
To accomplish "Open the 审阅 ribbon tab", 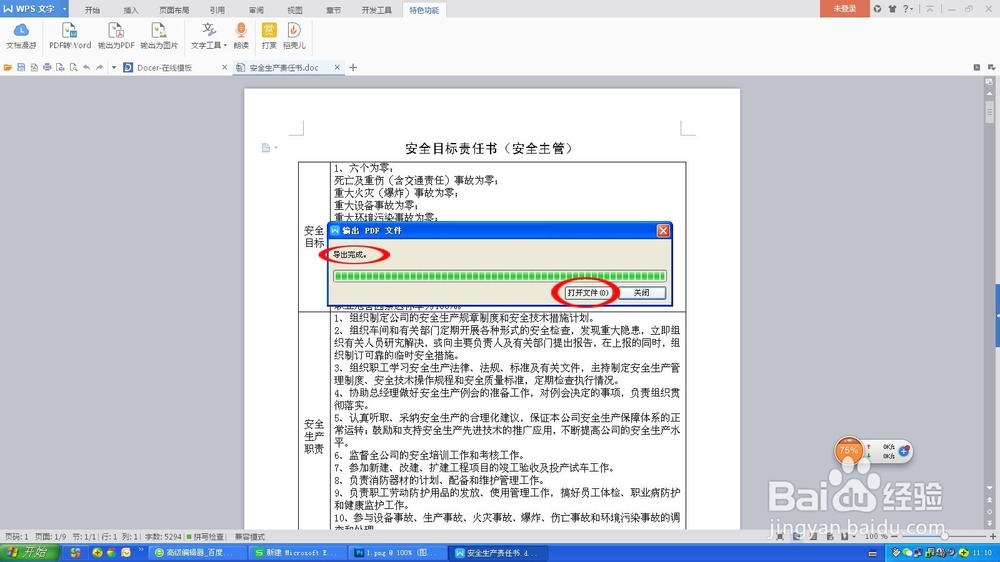I will pos(256,10).
